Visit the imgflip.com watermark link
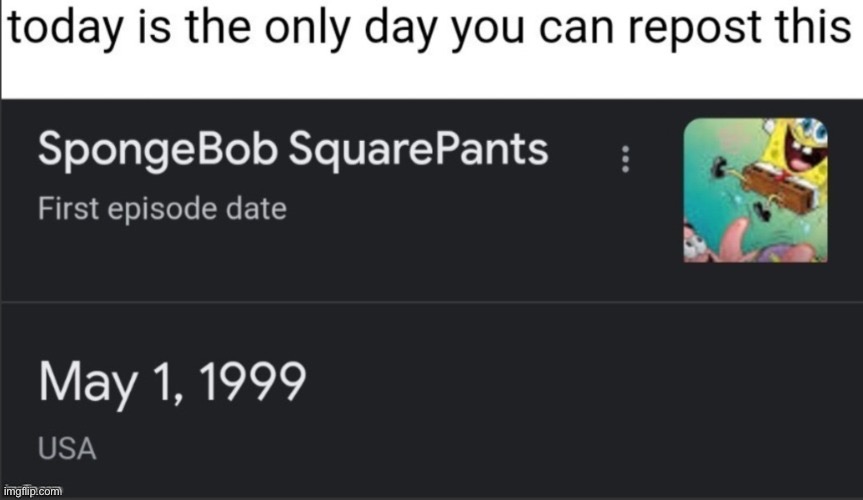 [x=32, y=490]
